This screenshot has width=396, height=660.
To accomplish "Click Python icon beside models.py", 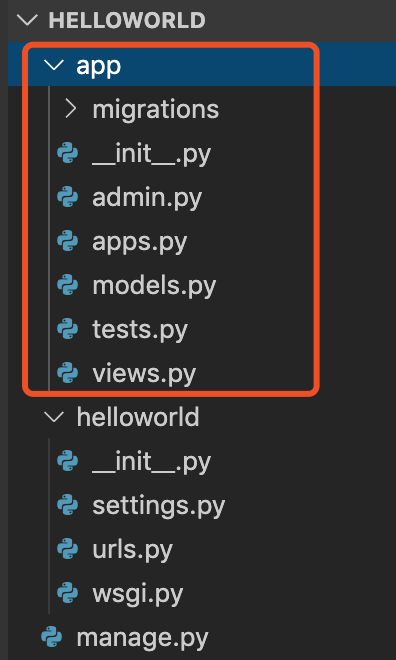I will coord(68,285).
